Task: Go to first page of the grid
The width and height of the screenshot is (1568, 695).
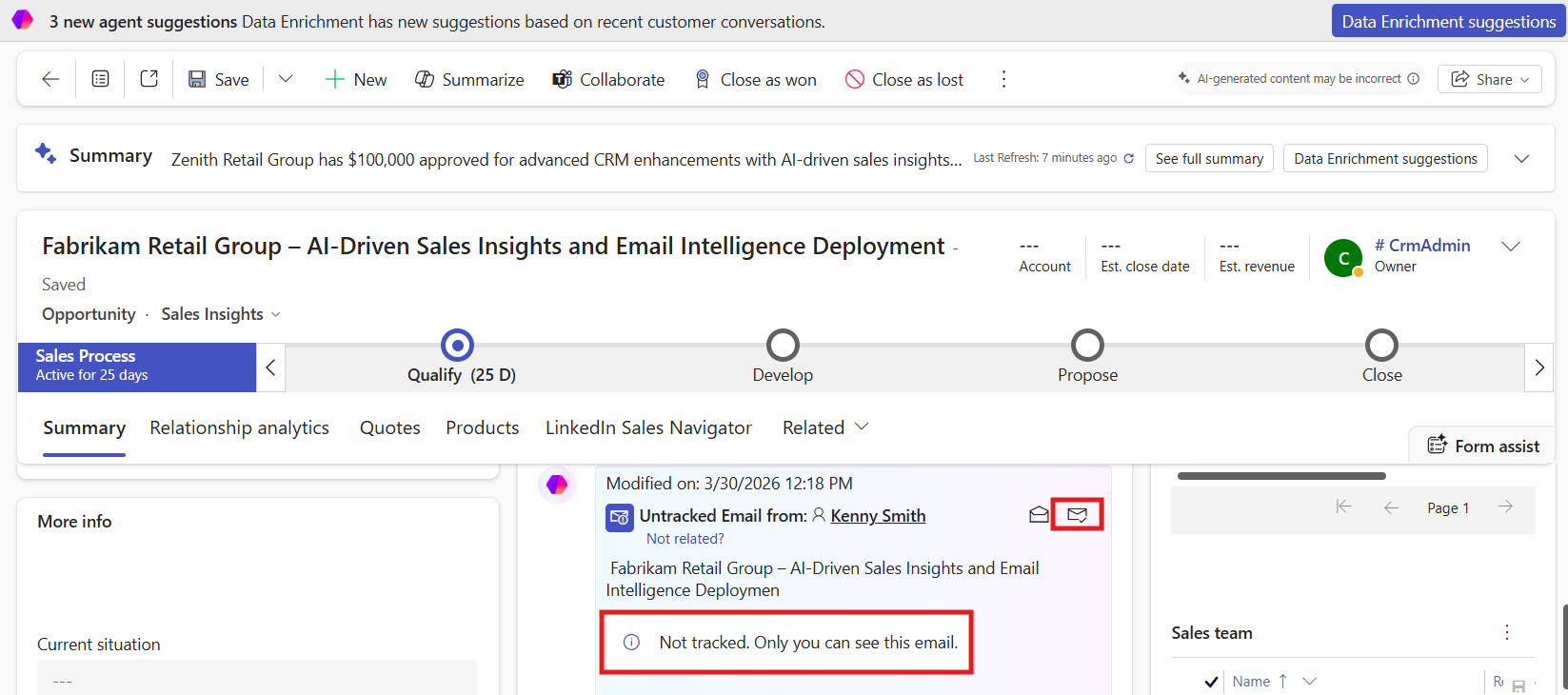Action: tap(1343, 507)
